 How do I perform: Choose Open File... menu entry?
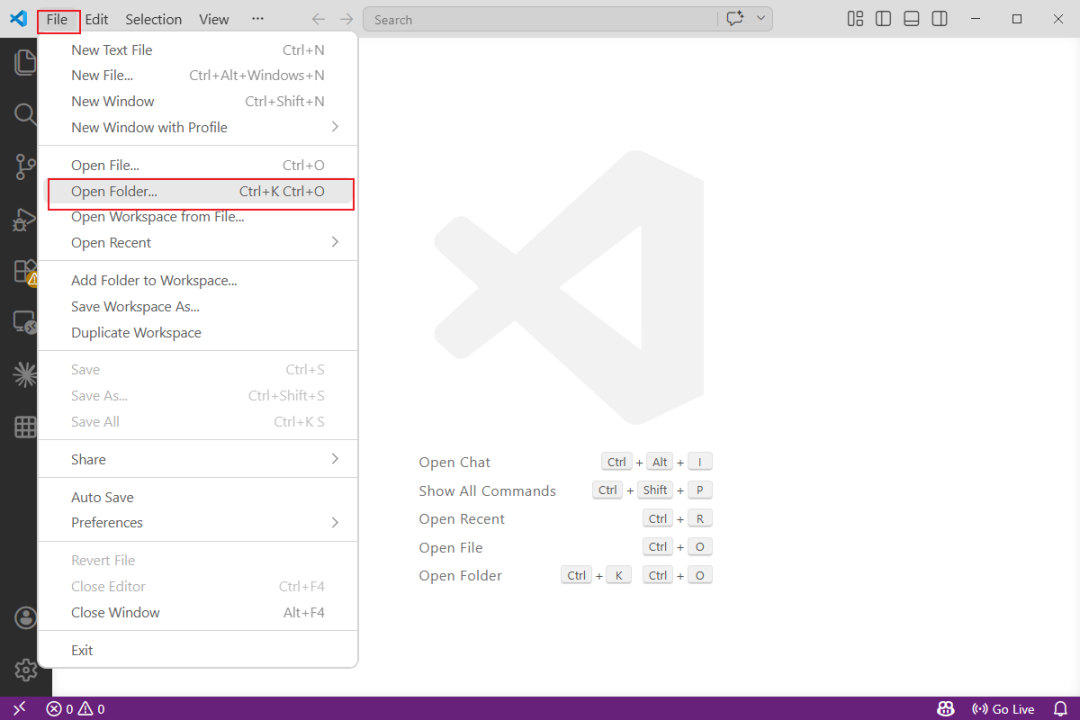198,165
